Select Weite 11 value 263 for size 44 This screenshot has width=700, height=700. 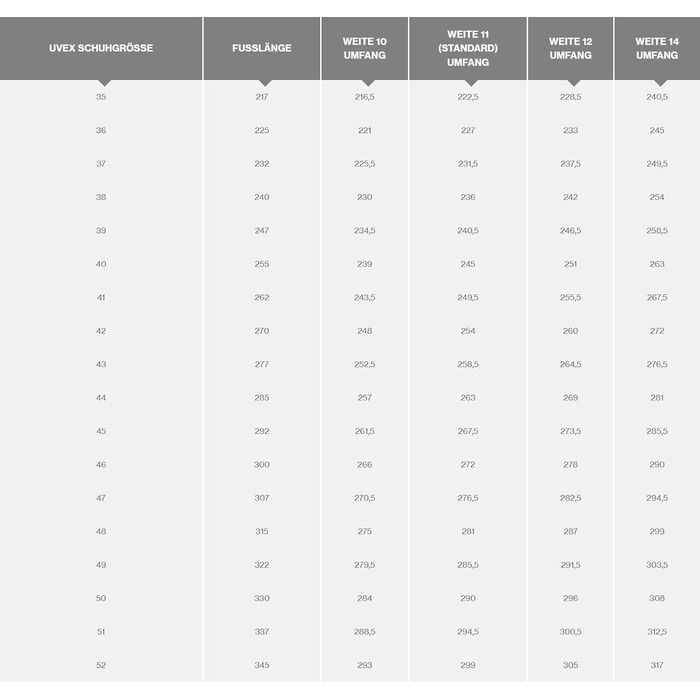(x=468, y=398)
